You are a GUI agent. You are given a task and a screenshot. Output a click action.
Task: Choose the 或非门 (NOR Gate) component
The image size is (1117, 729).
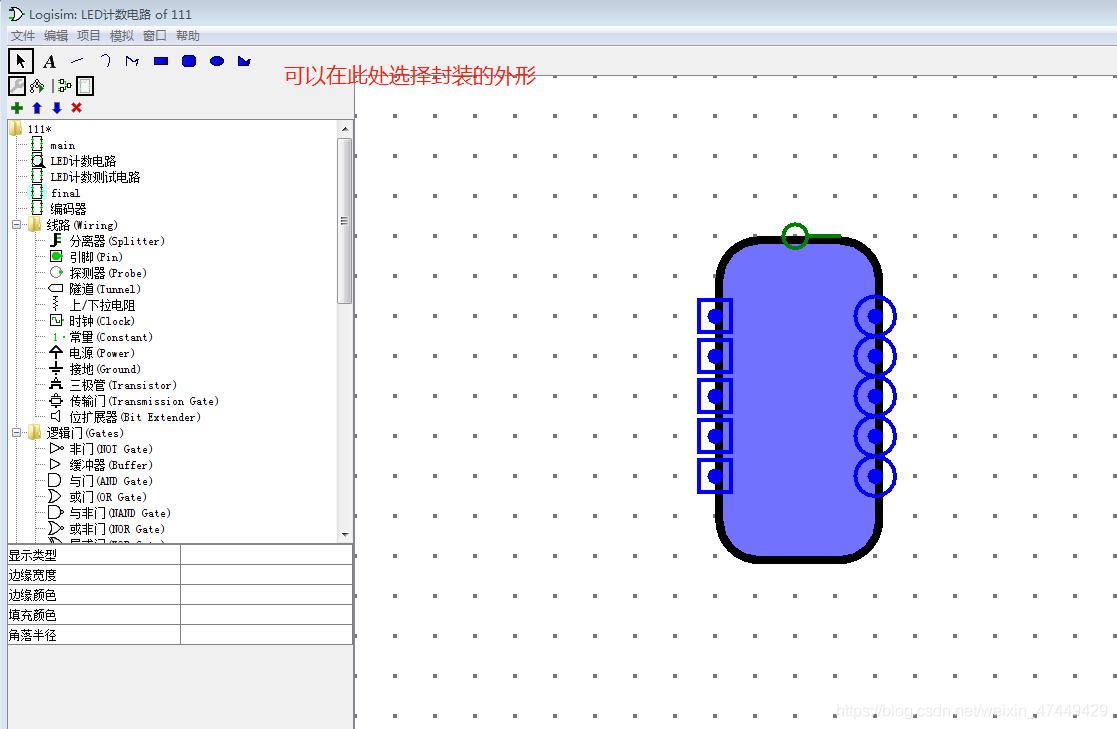coord(117,529)
